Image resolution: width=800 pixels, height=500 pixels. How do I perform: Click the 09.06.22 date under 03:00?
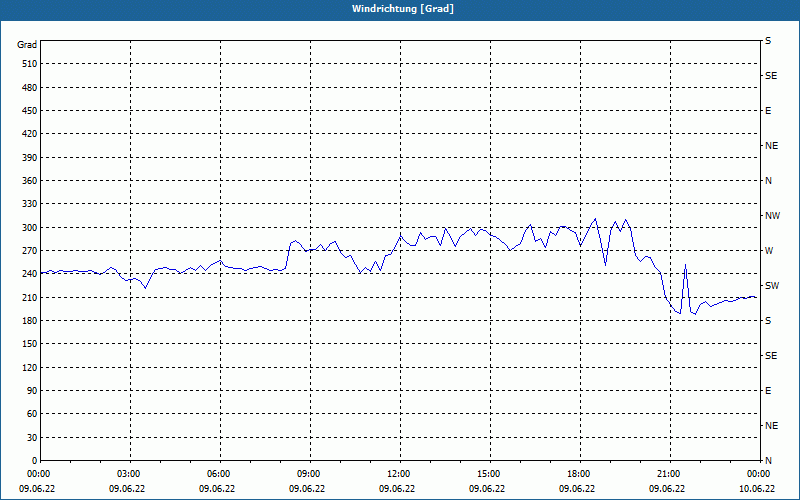[127, 488]
